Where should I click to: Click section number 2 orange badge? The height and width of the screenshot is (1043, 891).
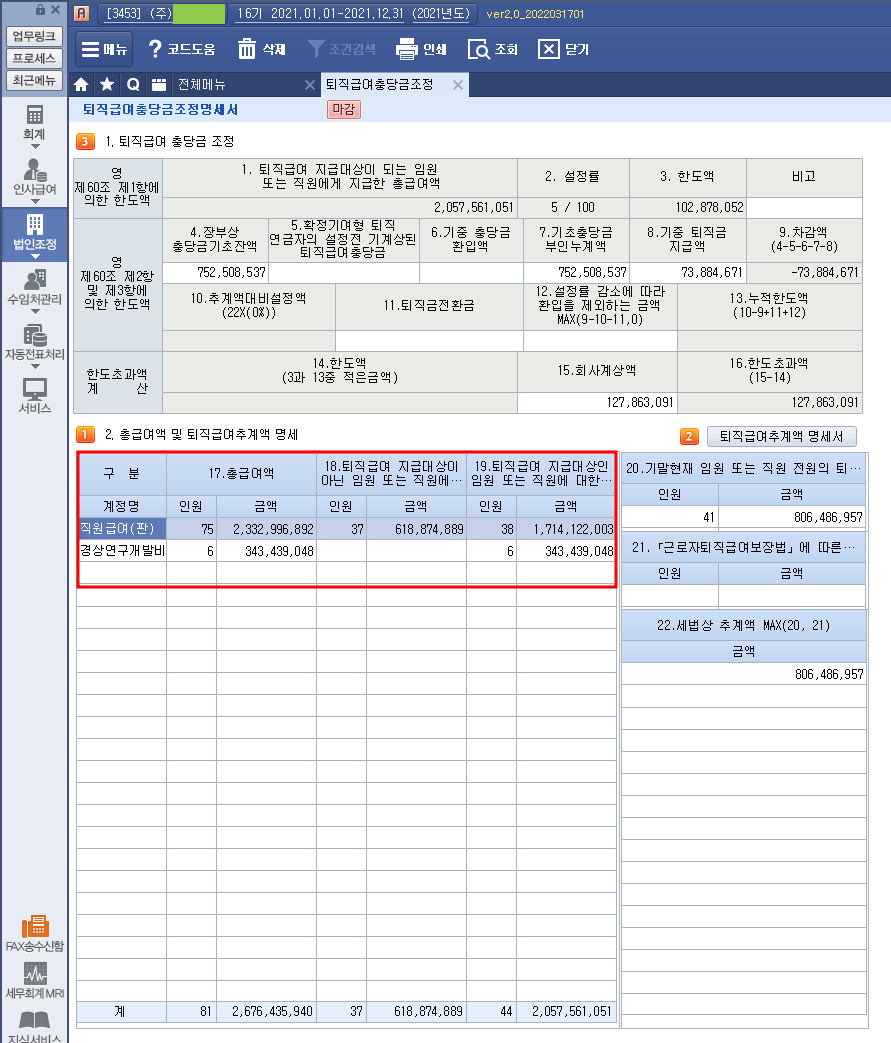689,436
